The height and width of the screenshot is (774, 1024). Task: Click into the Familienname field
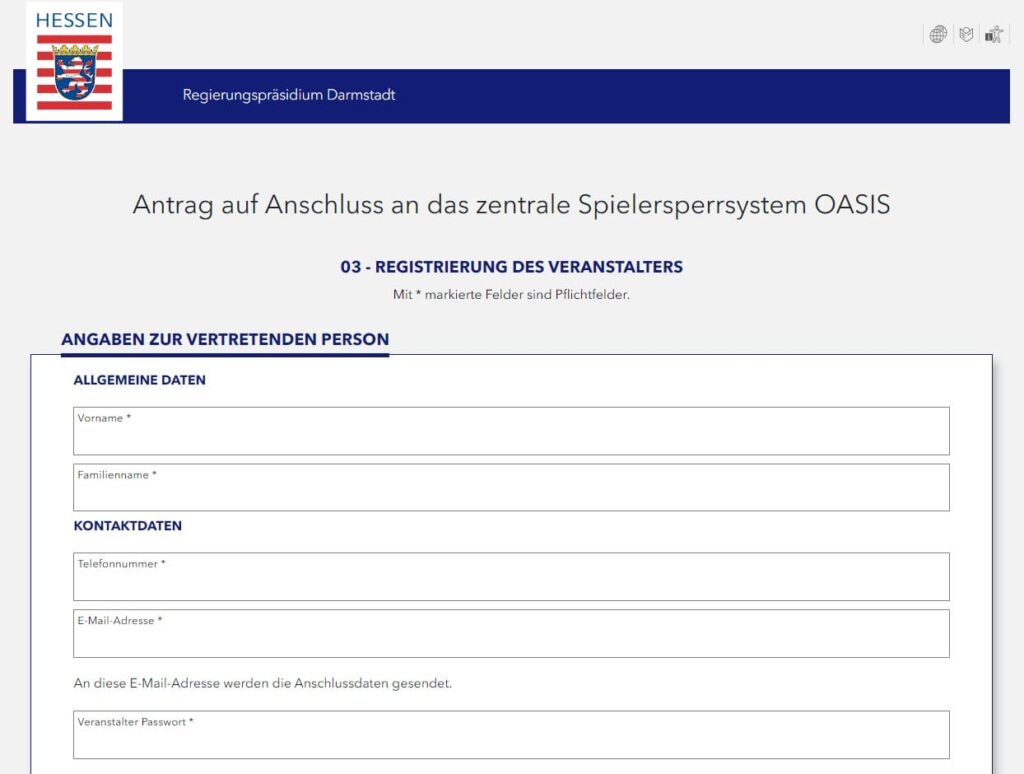coord(511,487)
